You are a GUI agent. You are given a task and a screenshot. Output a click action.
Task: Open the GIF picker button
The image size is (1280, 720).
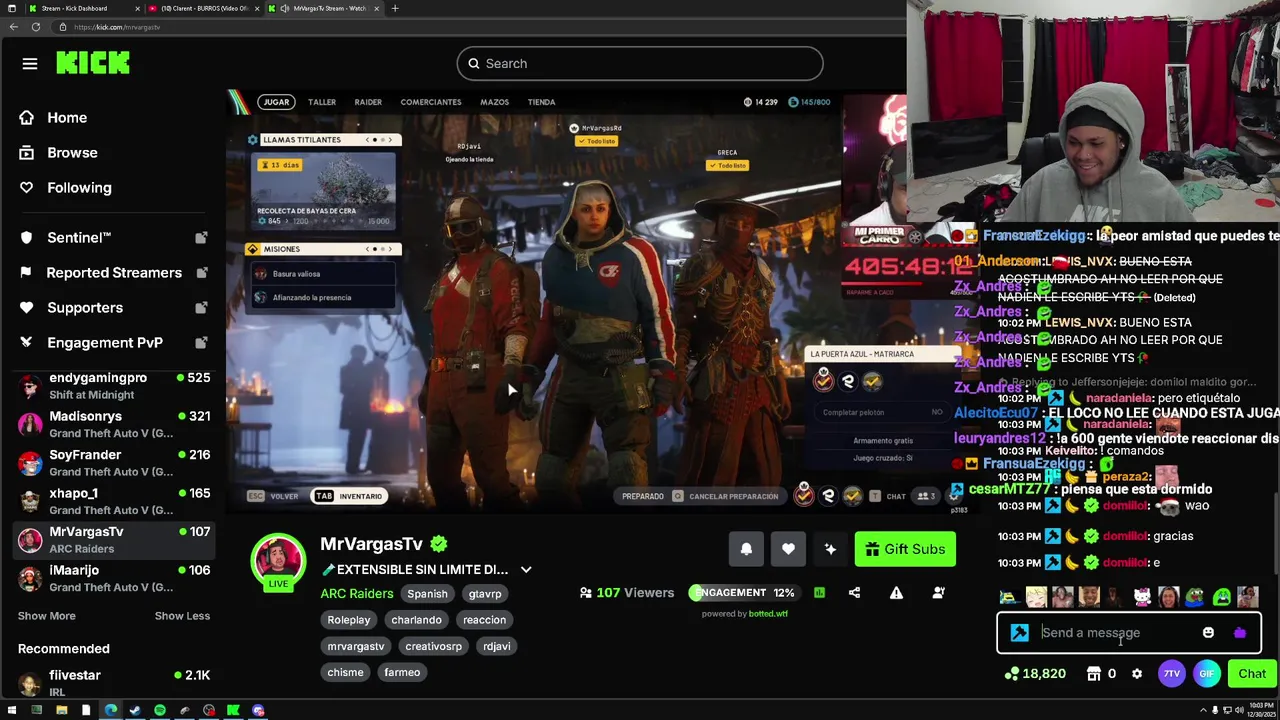click(x=1207, y=674)
